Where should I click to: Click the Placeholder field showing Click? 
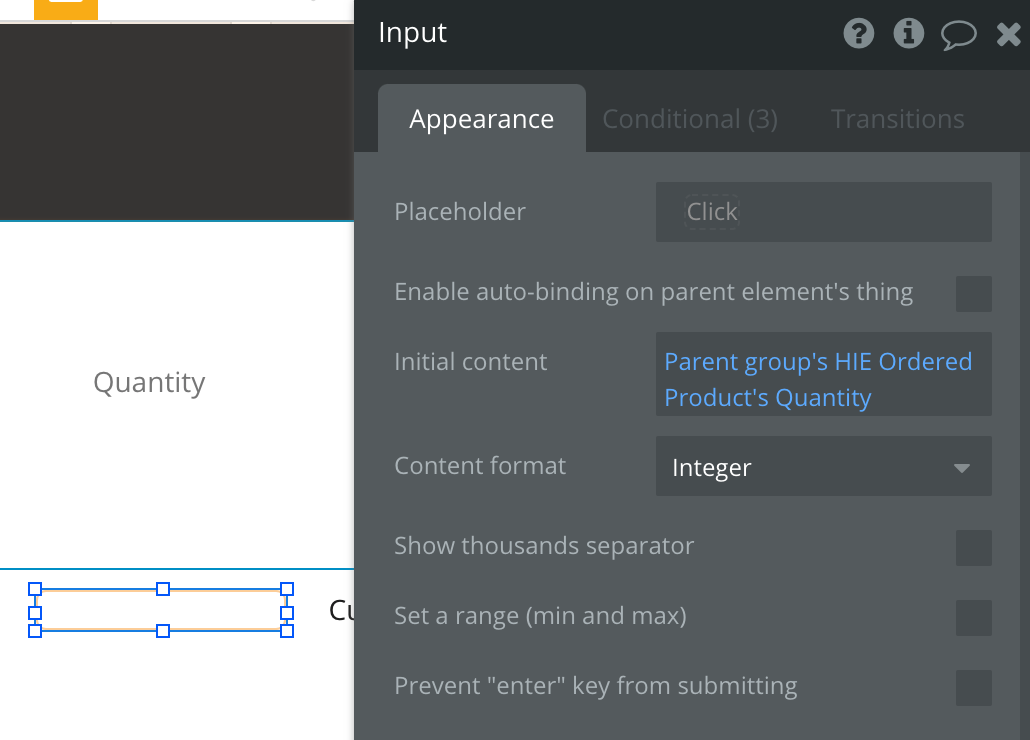click(823, 212)
